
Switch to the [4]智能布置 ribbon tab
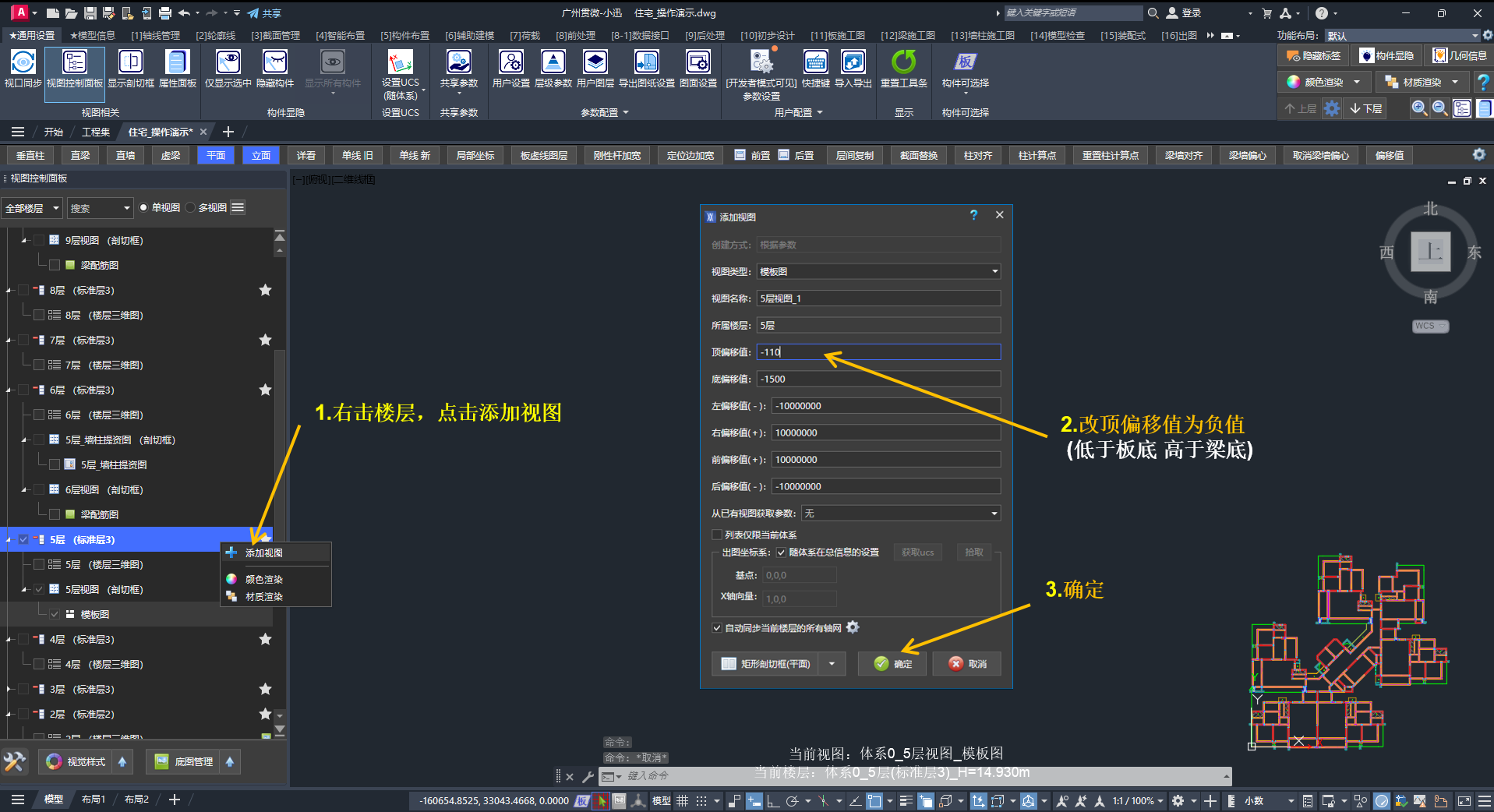tap(340, 36)
